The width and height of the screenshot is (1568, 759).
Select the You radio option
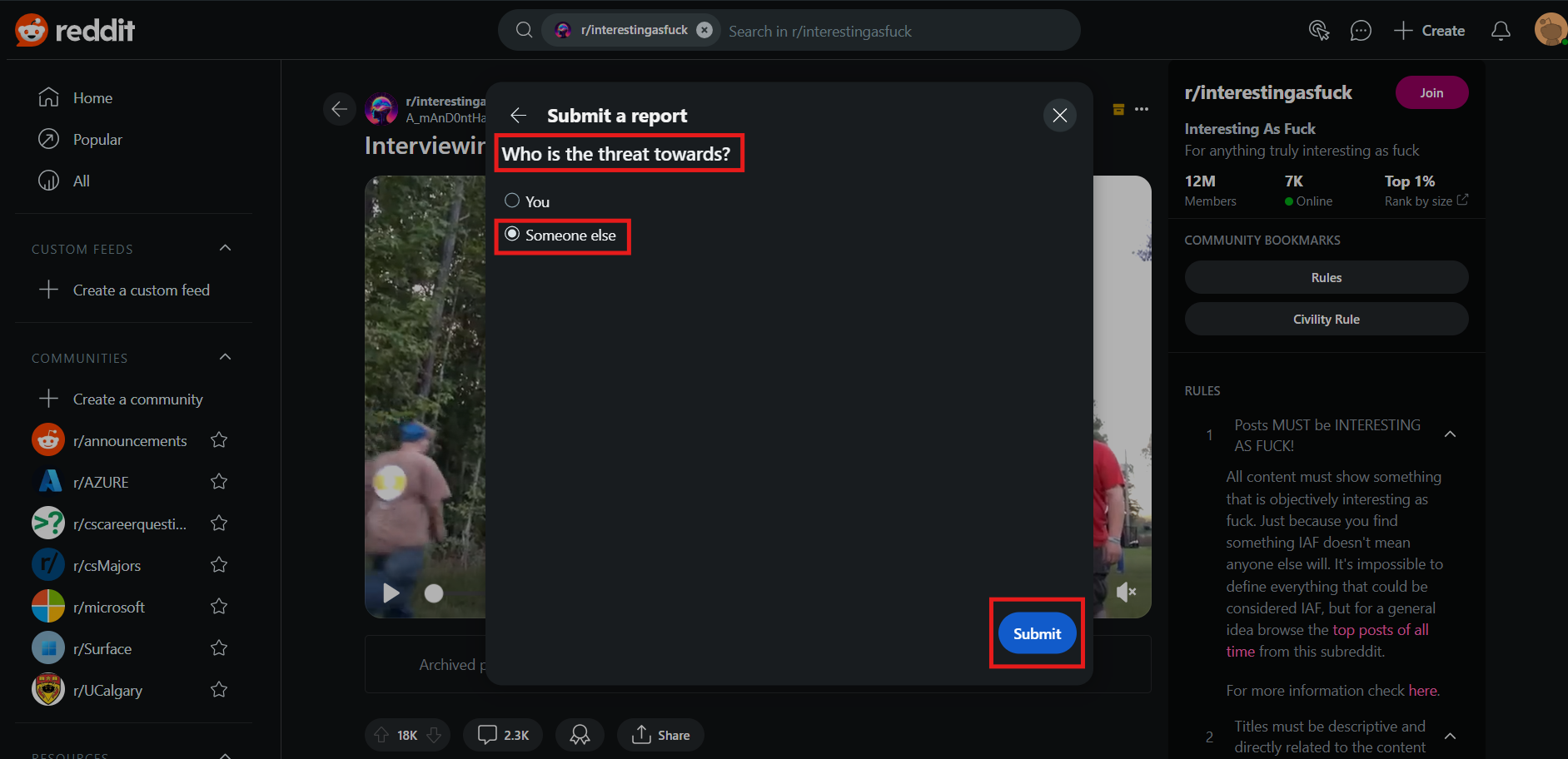pyautogui.click(x=512, y=201)
